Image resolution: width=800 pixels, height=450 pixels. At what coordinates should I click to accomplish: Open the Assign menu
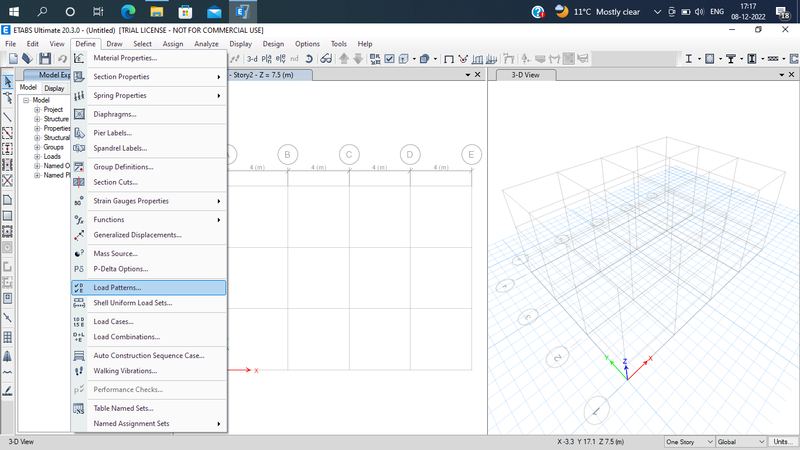click(x=173, y=44)
